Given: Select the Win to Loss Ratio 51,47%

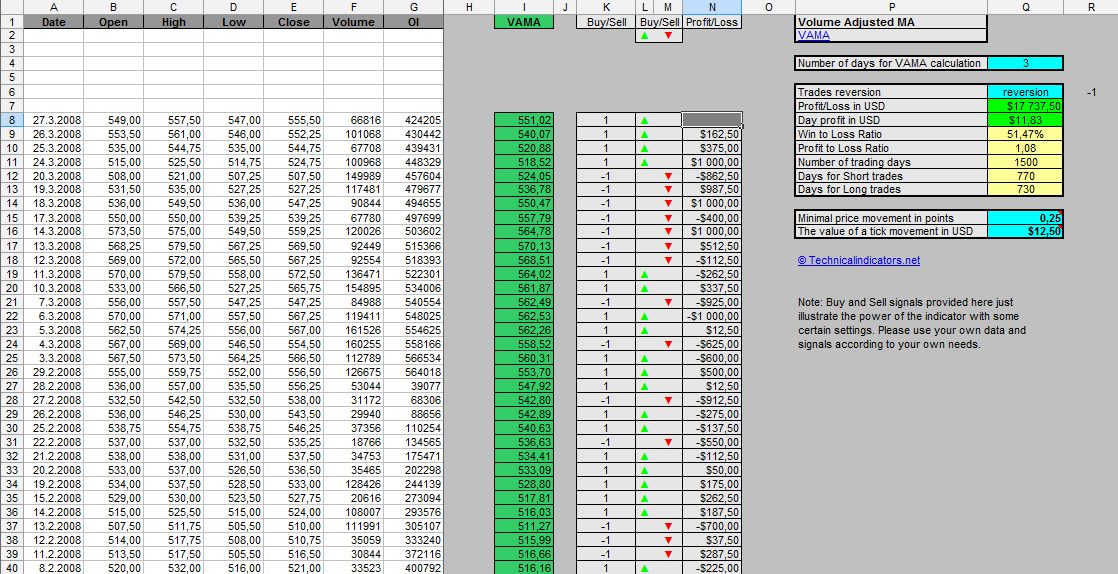Looking at the screenshot, I should coord(1025,134).
